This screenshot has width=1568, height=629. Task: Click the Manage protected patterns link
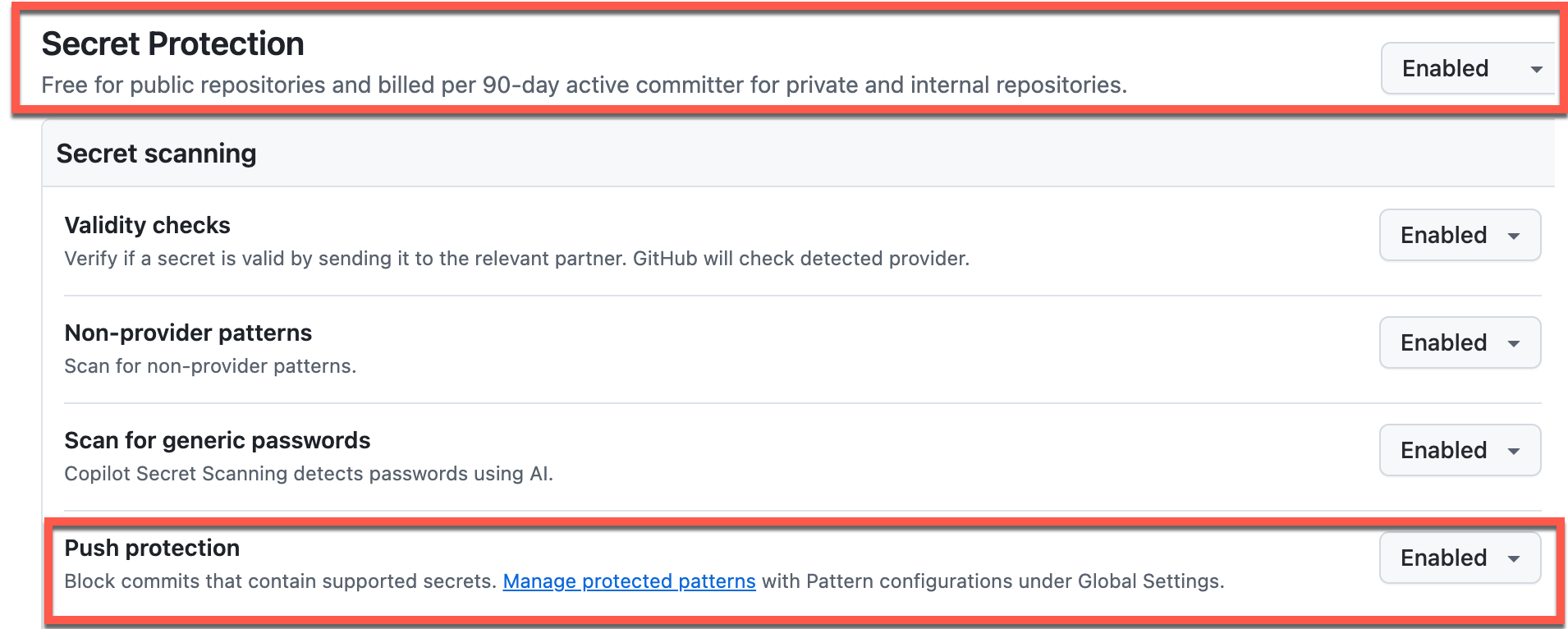(629, 581)
